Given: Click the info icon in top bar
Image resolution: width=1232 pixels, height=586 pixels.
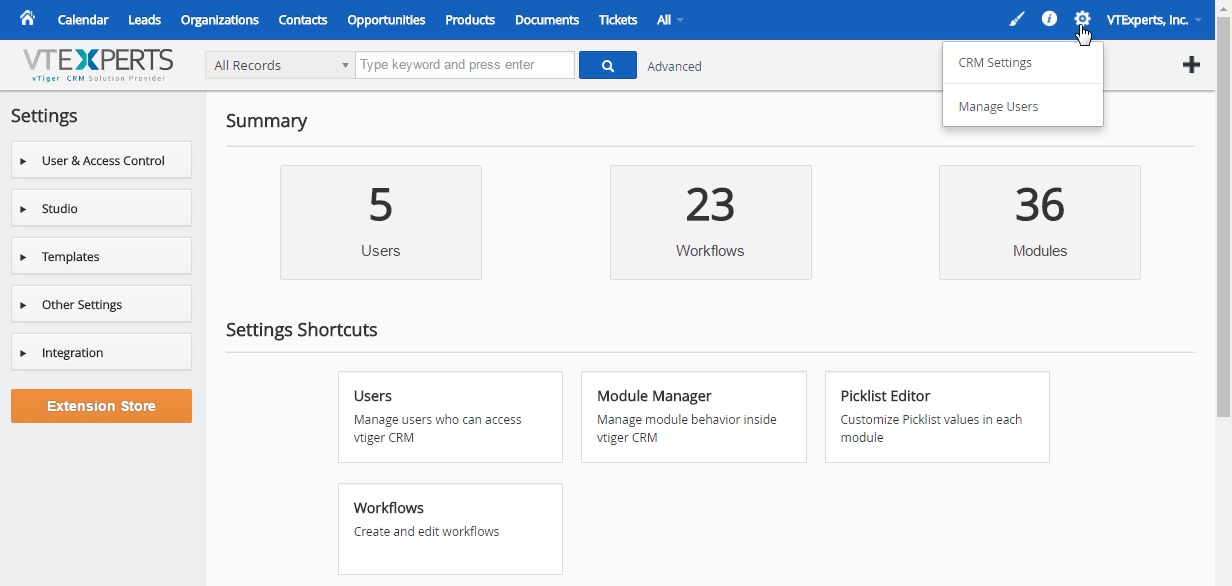Looking at the screenshot, I should (1049, 19).
